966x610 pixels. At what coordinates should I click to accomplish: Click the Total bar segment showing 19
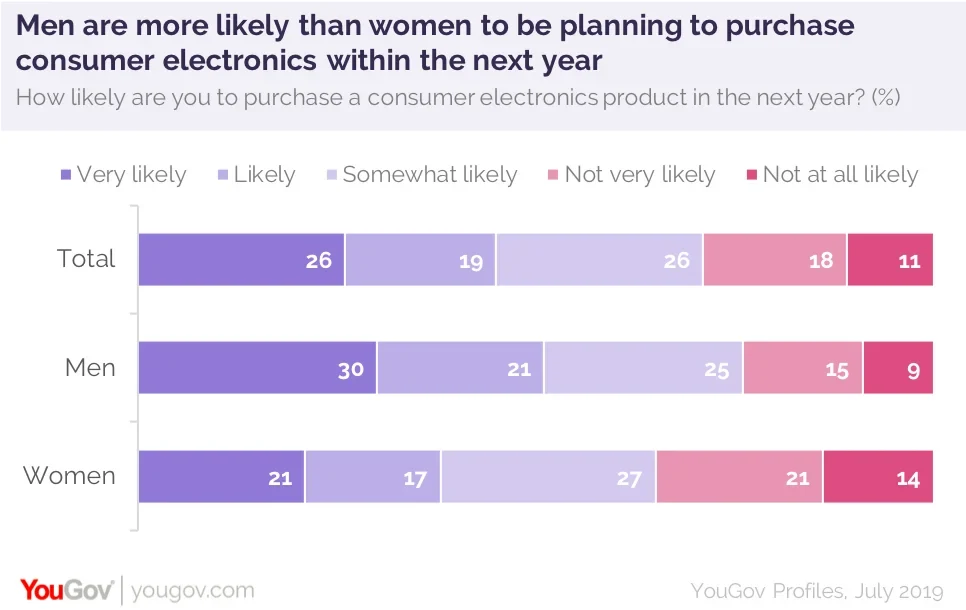click(421, 259)
